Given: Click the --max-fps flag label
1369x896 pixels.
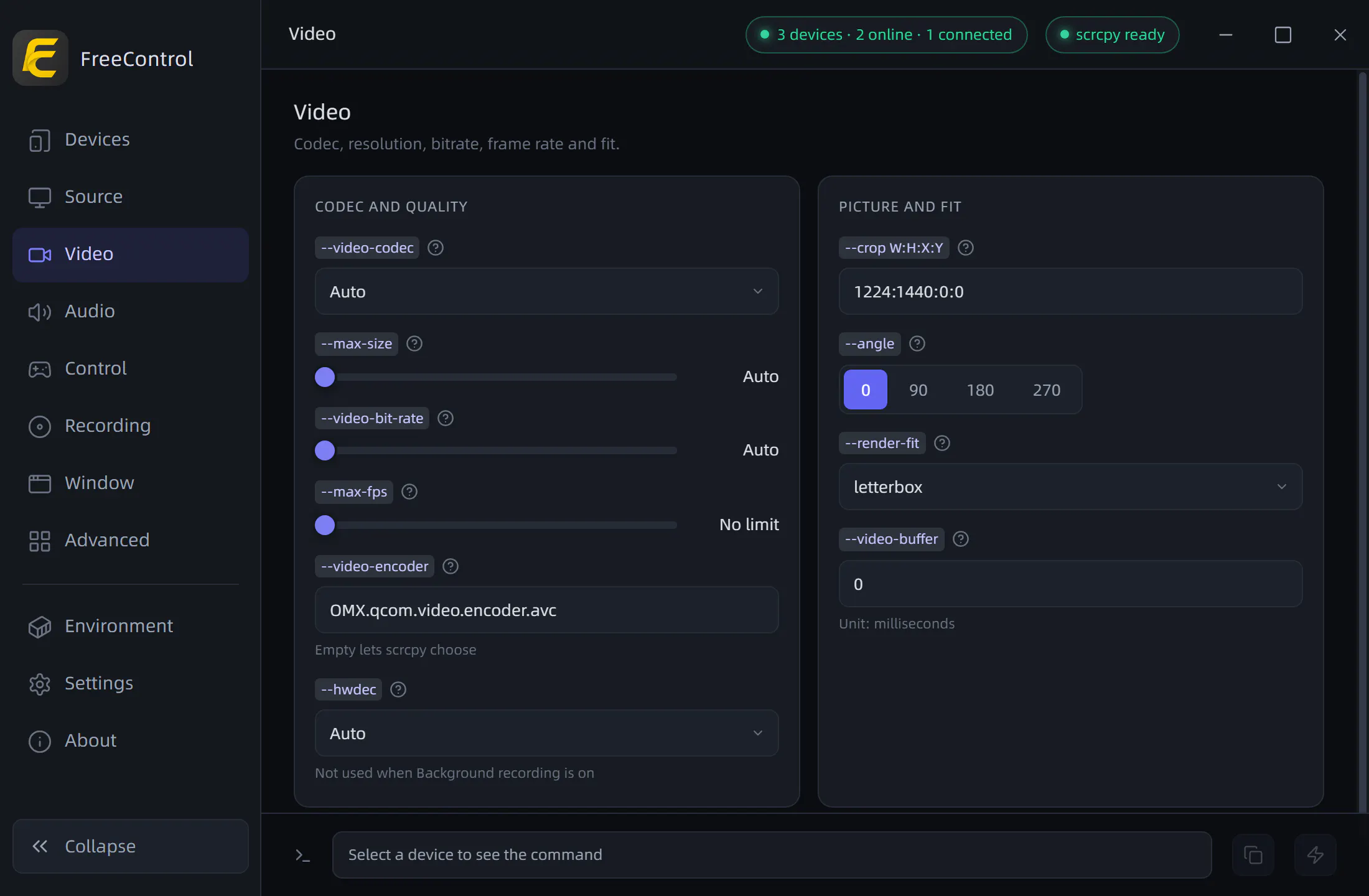Looking at the screenshot, I should point(354,492).
